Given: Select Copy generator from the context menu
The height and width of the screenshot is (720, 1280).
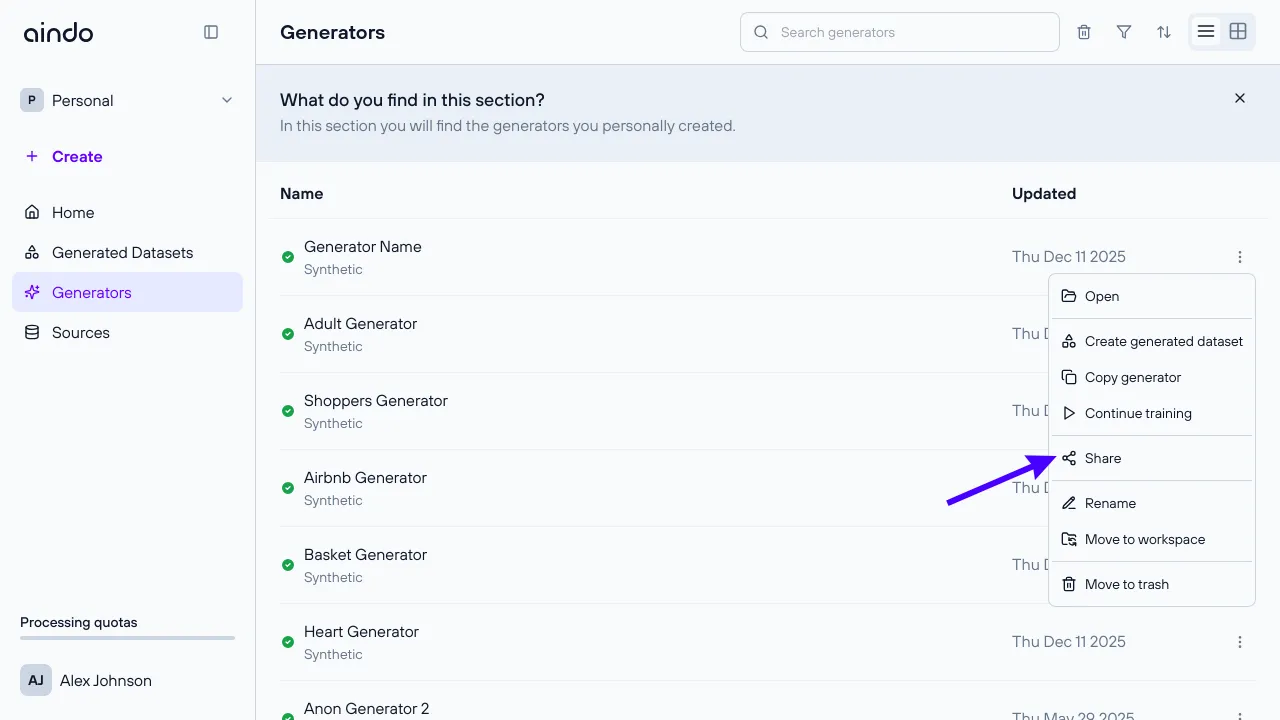Looking at the screenshot, I should click(1133, 377).
